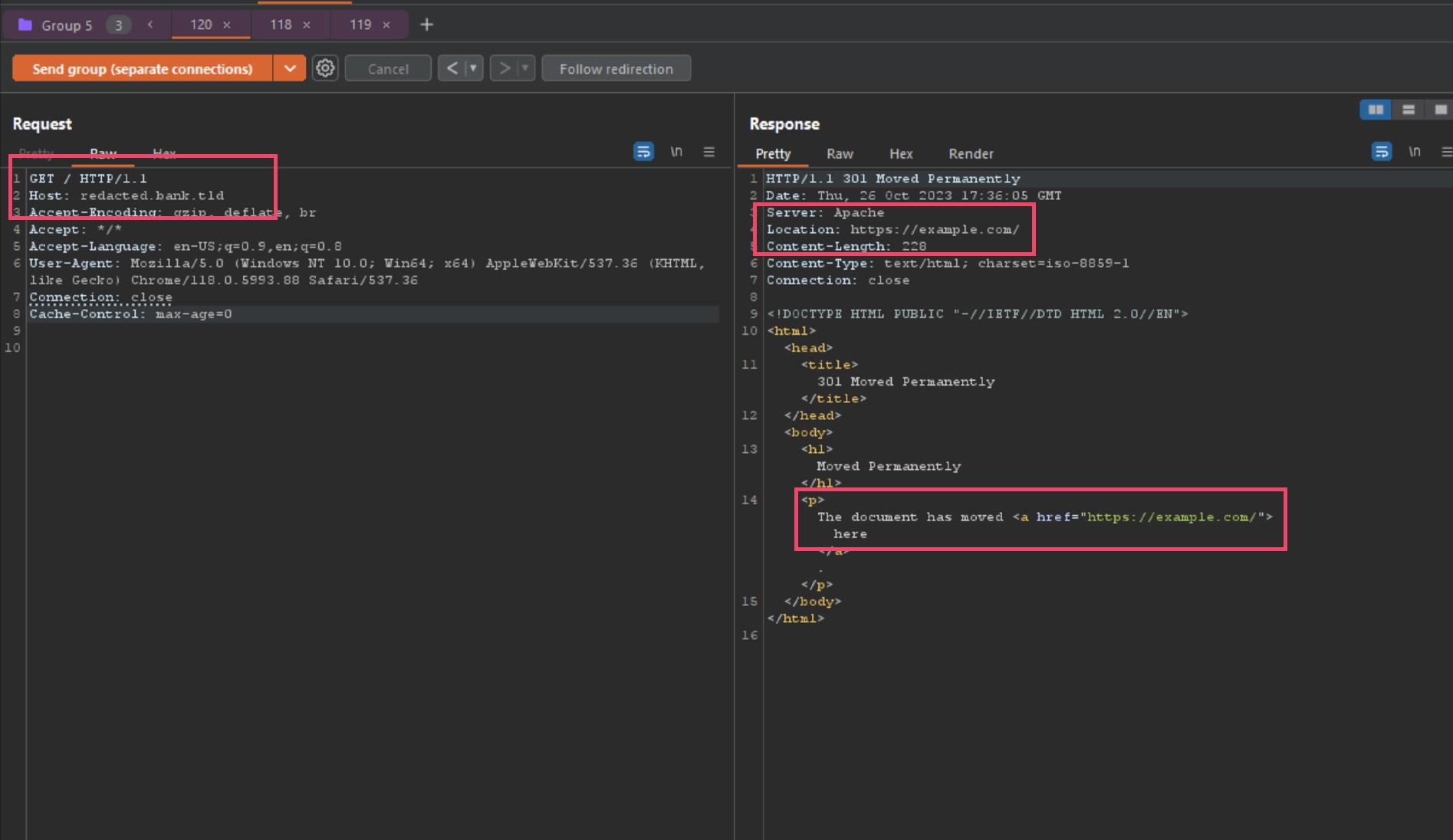Toggle word wrap in the Response panel
Screen dimensions: 1453x840
(x=1381, y=152)
